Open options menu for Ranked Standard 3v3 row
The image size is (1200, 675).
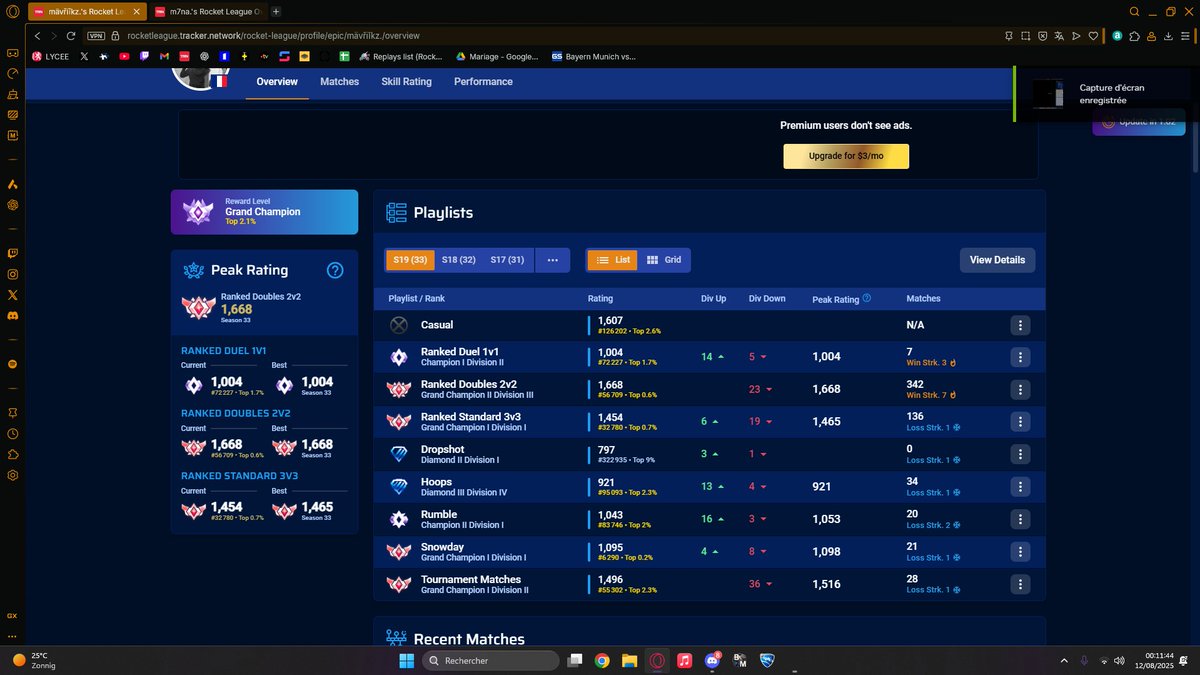1020,422
